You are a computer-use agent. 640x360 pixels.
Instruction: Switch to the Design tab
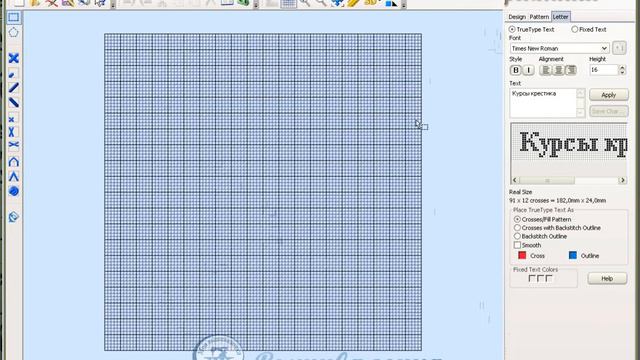[x=517, y=17]
